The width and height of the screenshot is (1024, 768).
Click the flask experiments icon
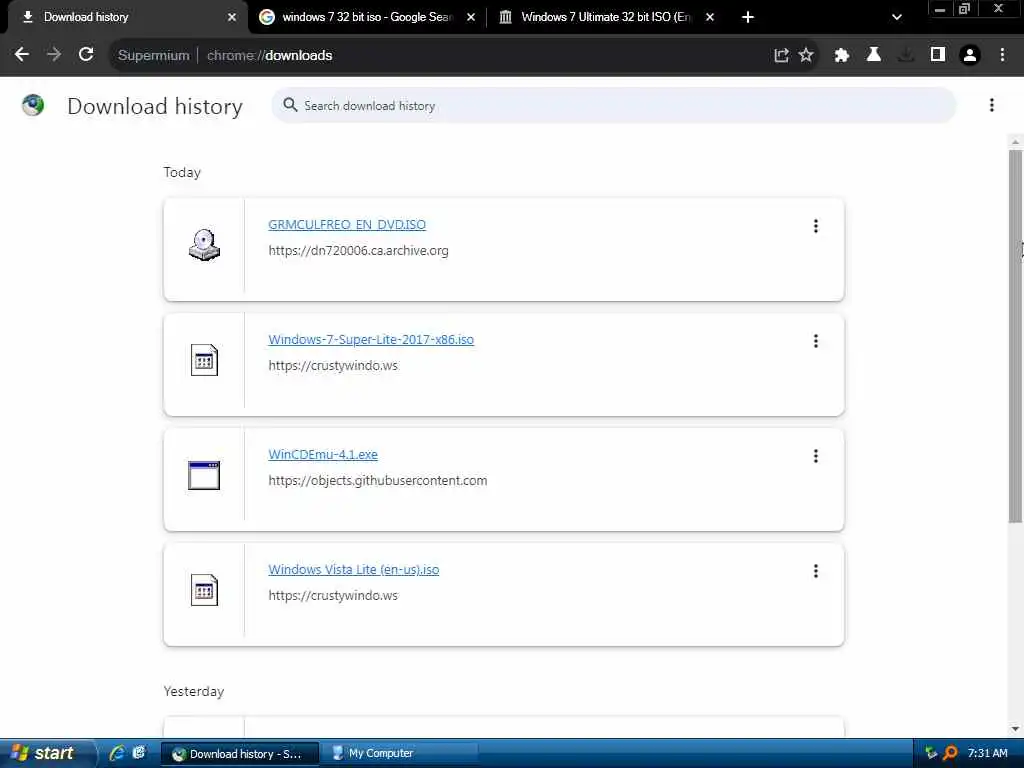pyautogui.click(x=874, y=56)
